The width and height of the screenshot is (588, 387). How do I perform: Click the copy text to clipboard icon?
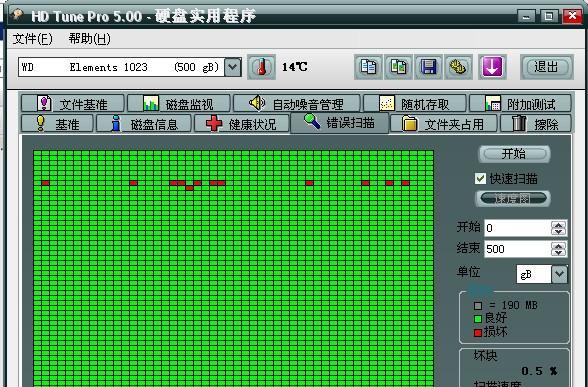click(x=368, y=67)
